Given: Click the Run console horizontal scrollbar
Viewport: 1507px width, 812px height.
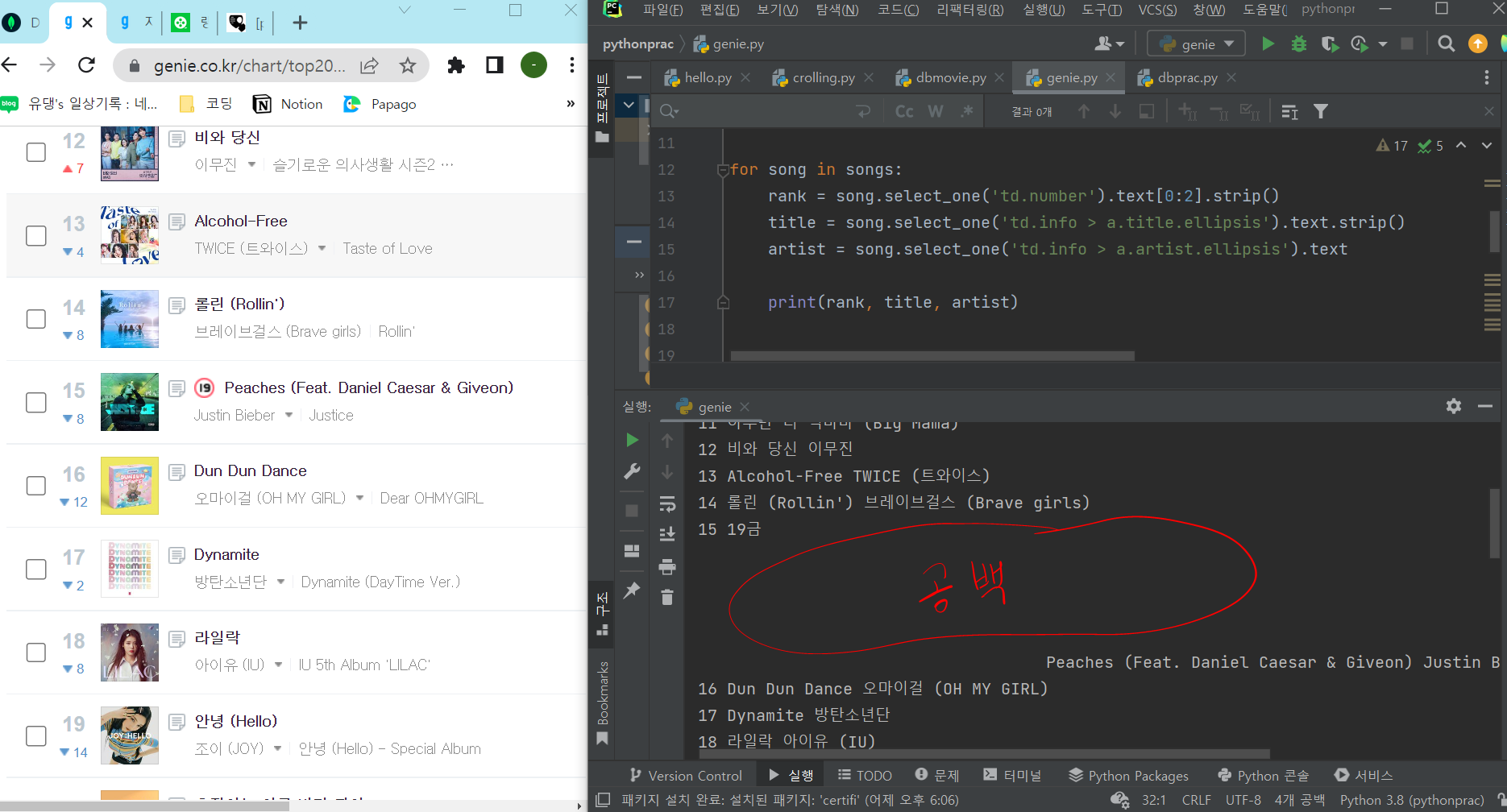Looking at the screenshot, I should coord(983,754).
